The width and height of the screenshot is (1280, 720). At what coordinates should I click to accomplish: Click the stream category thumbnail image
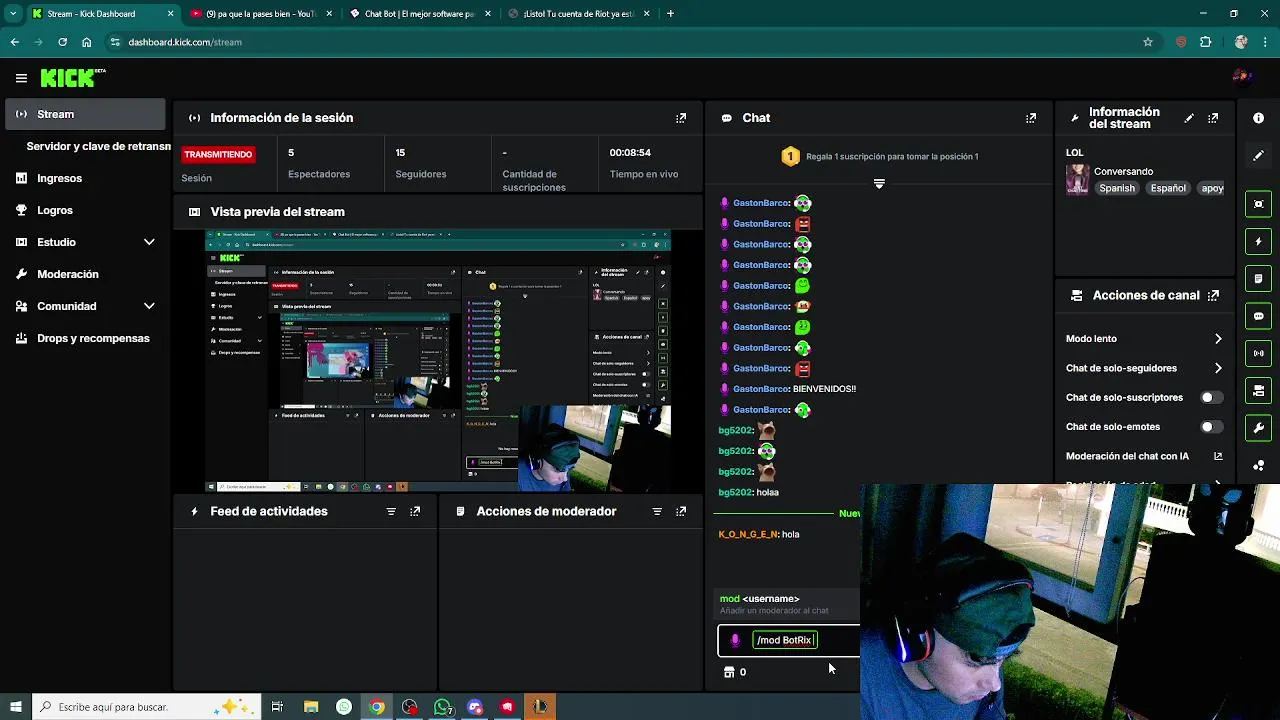pos(1077,179)
